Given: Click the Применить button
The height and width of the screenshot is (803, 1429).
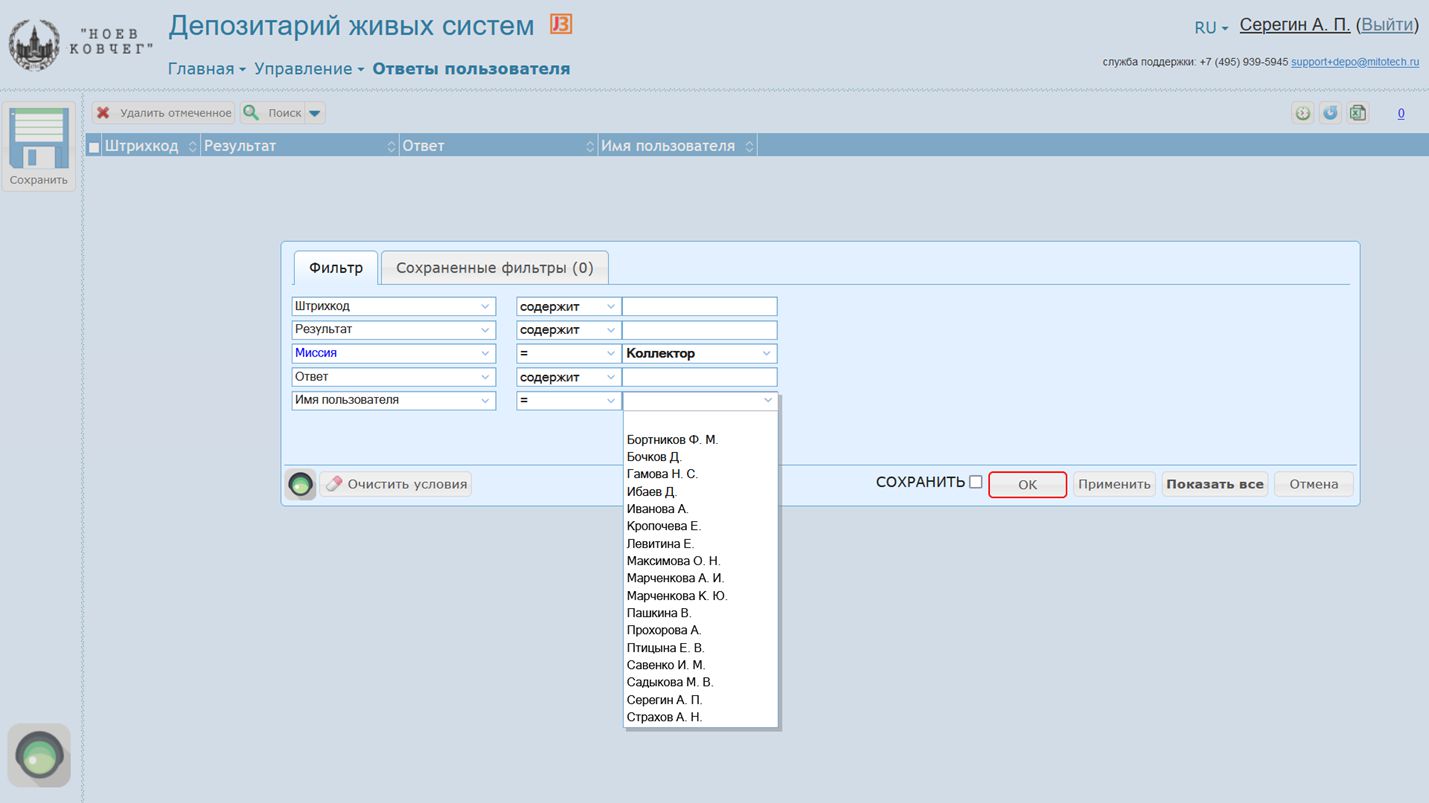Looking at the screenshot, I should (1114, 484).
